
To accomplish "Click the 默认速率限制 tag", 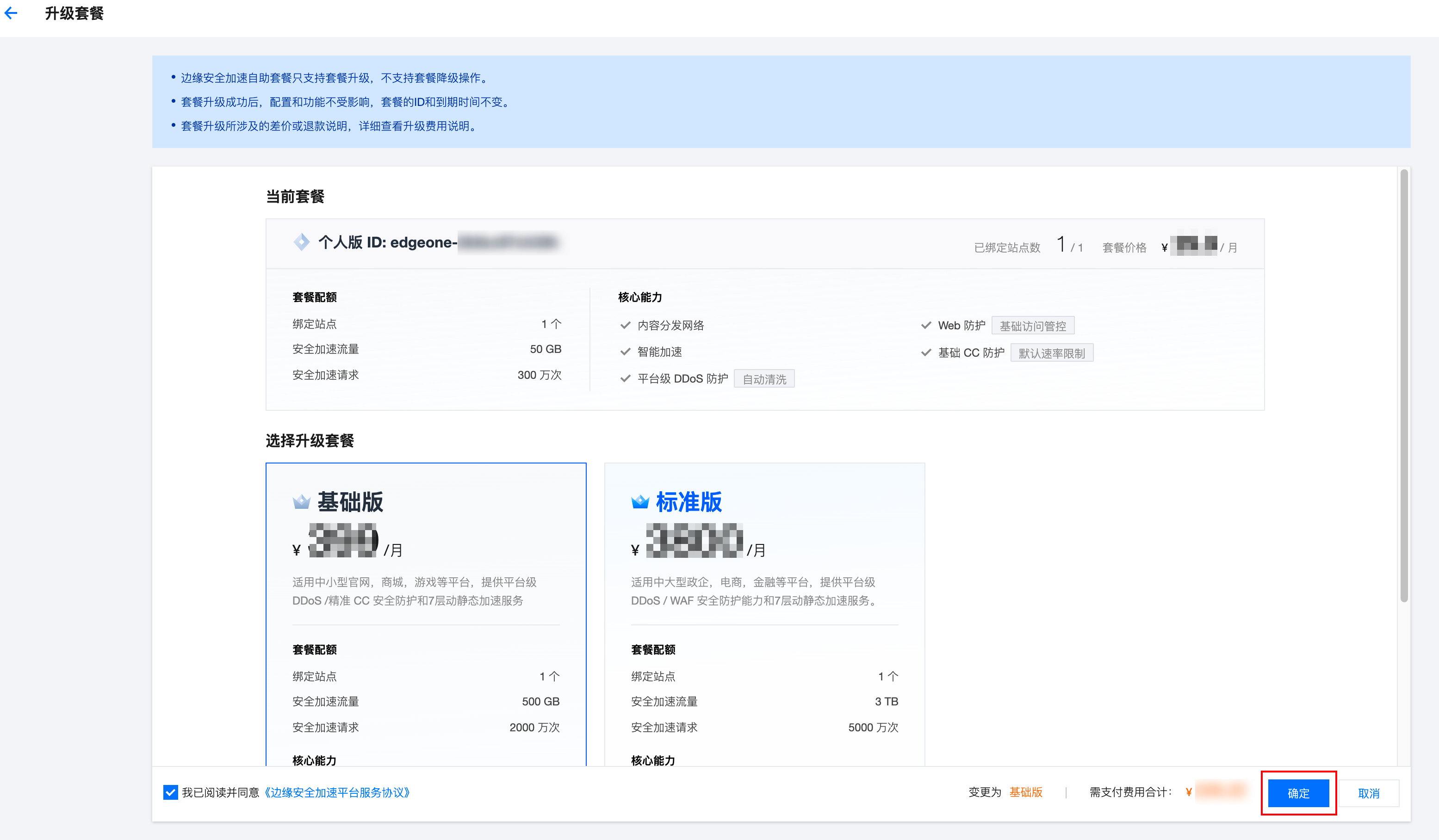I will pos(1052,353).
